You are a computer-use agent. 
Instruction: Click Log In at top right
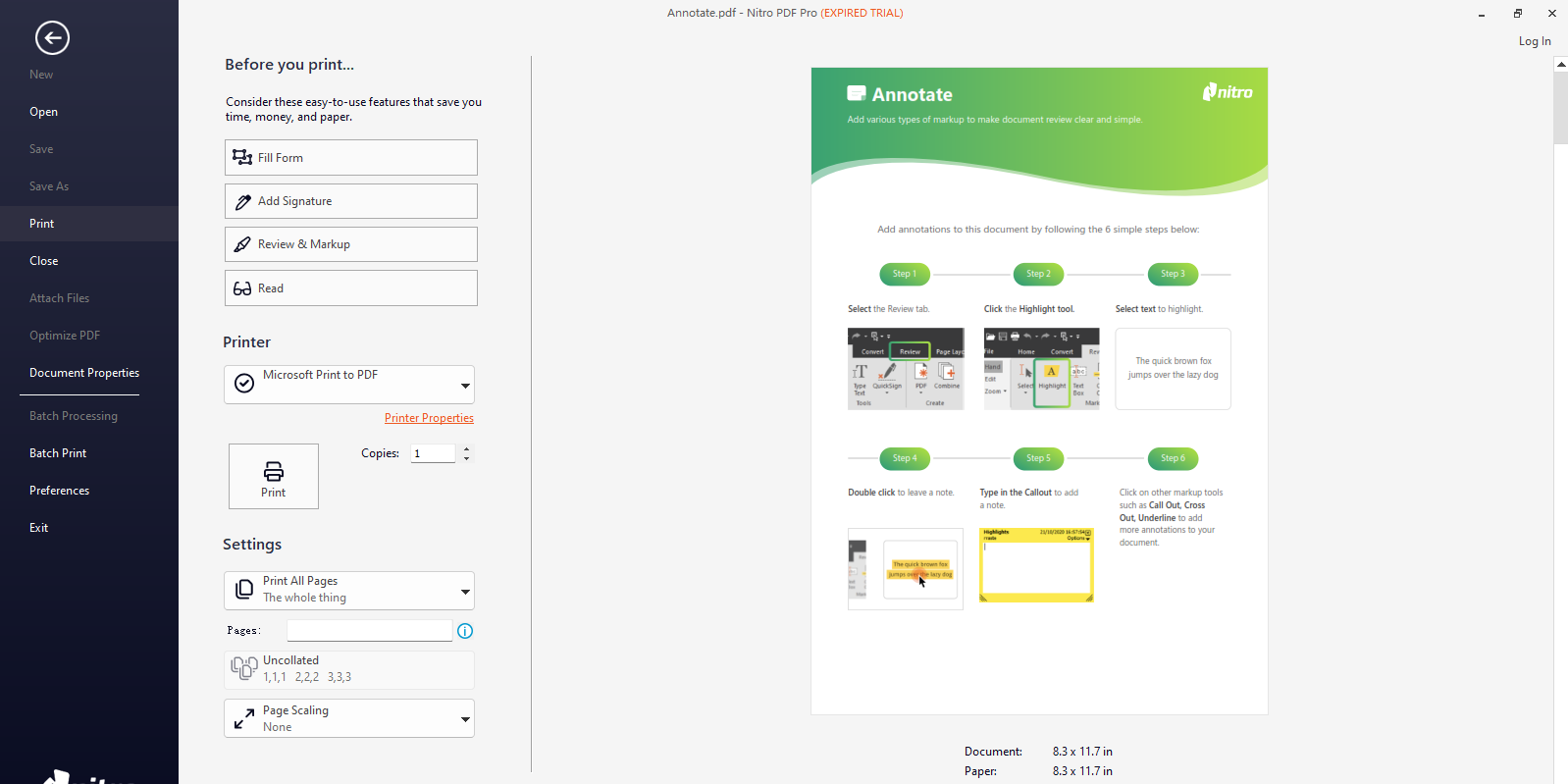point(1535,41)
